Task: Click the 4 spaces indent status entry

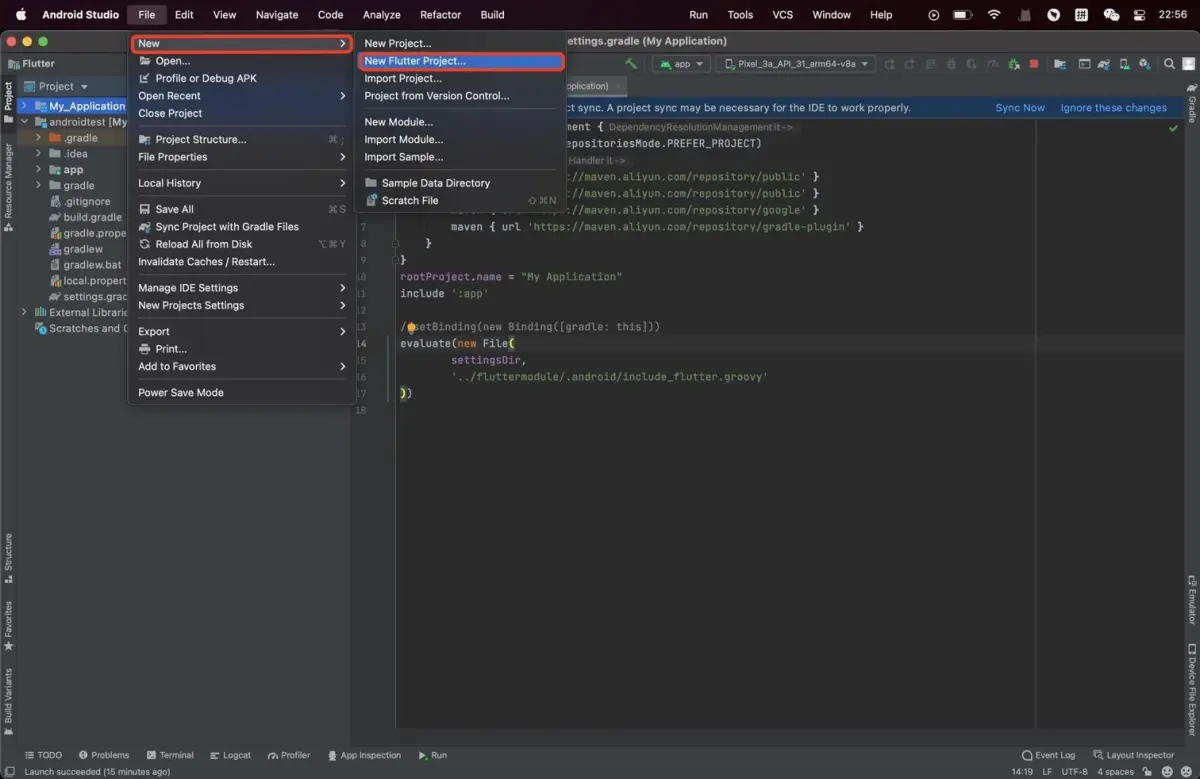Action: (1115, 772)
